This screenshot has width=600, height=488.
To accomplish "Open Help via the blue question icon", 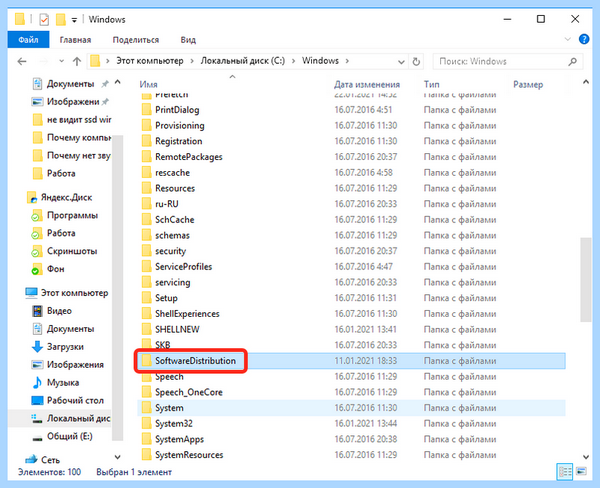I will tap(584, 39).
